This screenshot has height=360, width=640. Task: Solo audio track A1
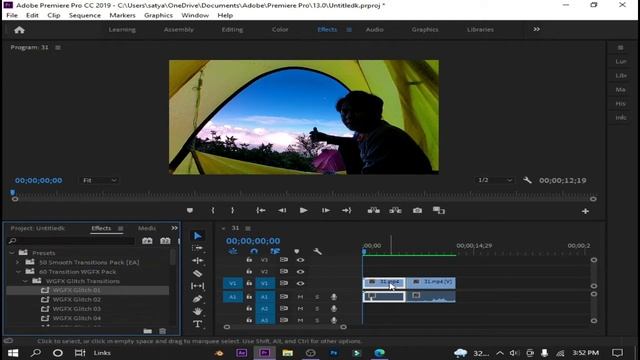coord(317,297)
